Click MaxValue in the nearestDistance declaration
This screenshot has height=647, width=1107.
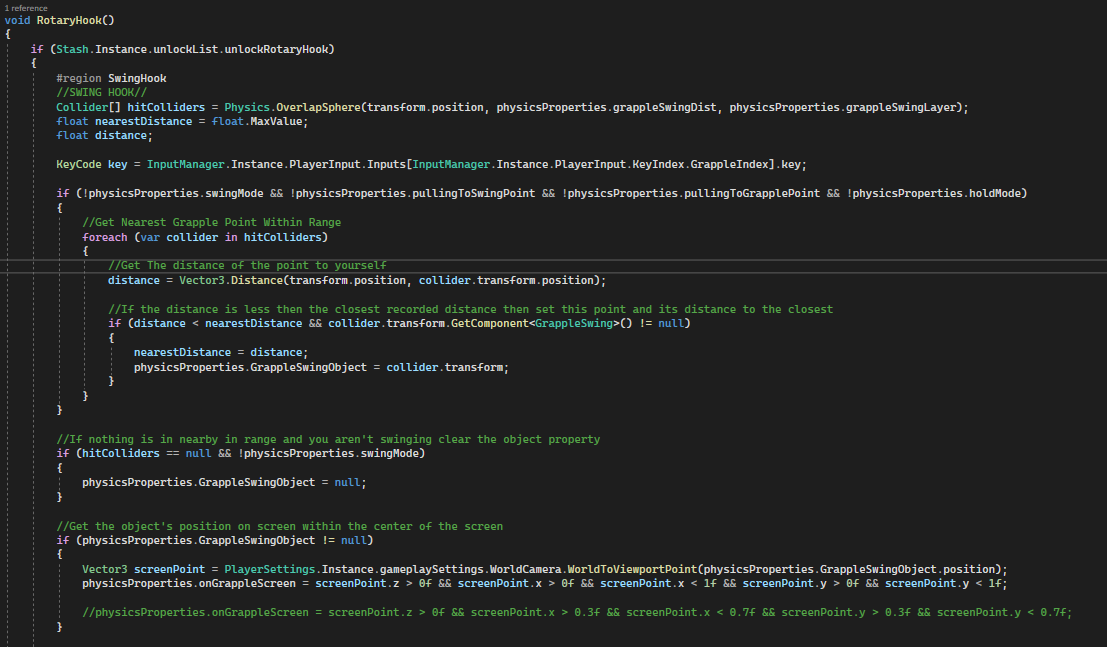pyautogui.click(x=276, y=121)
